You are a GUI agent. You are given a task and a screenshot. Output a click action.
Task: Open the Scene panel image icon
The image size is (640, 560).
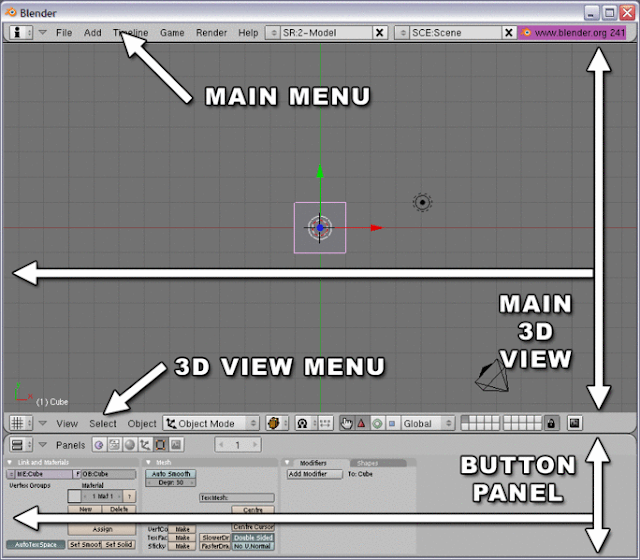point(176,445)
